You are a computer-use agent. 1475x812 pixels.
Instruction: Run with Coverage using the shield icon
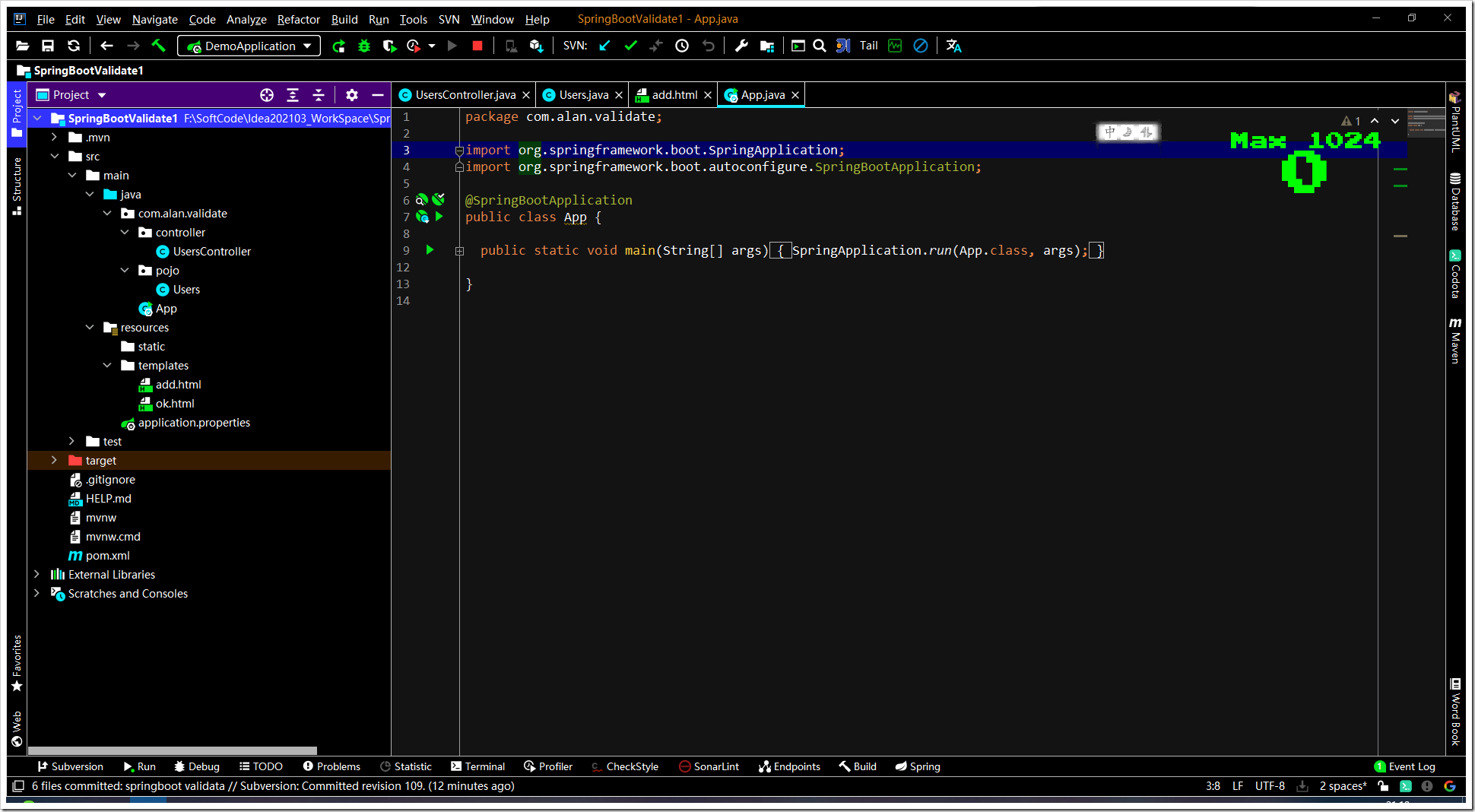(x=389, y=46)
